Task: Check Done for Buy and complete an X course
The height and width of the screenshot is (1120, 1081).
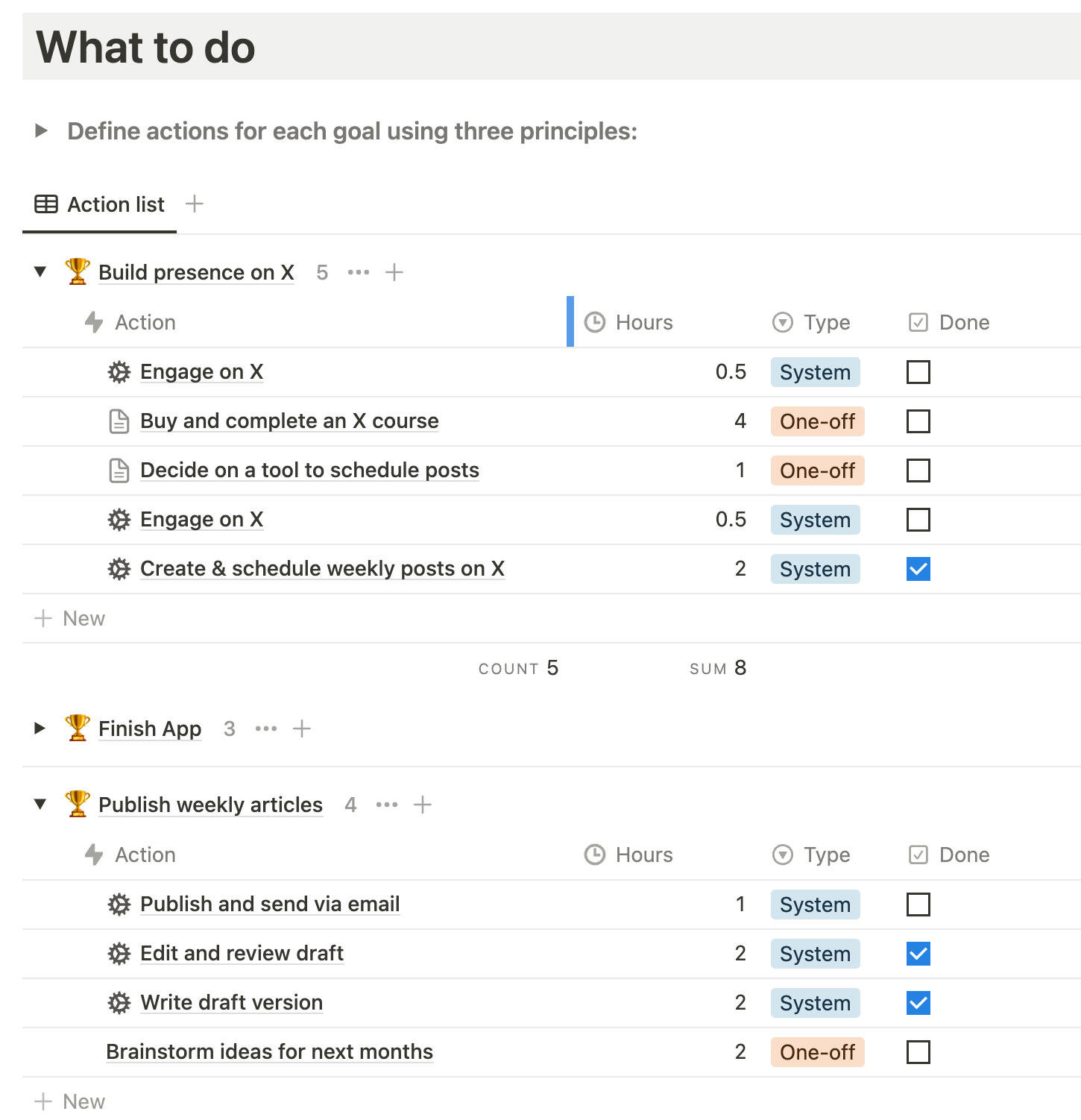Action: pos(918,421)
